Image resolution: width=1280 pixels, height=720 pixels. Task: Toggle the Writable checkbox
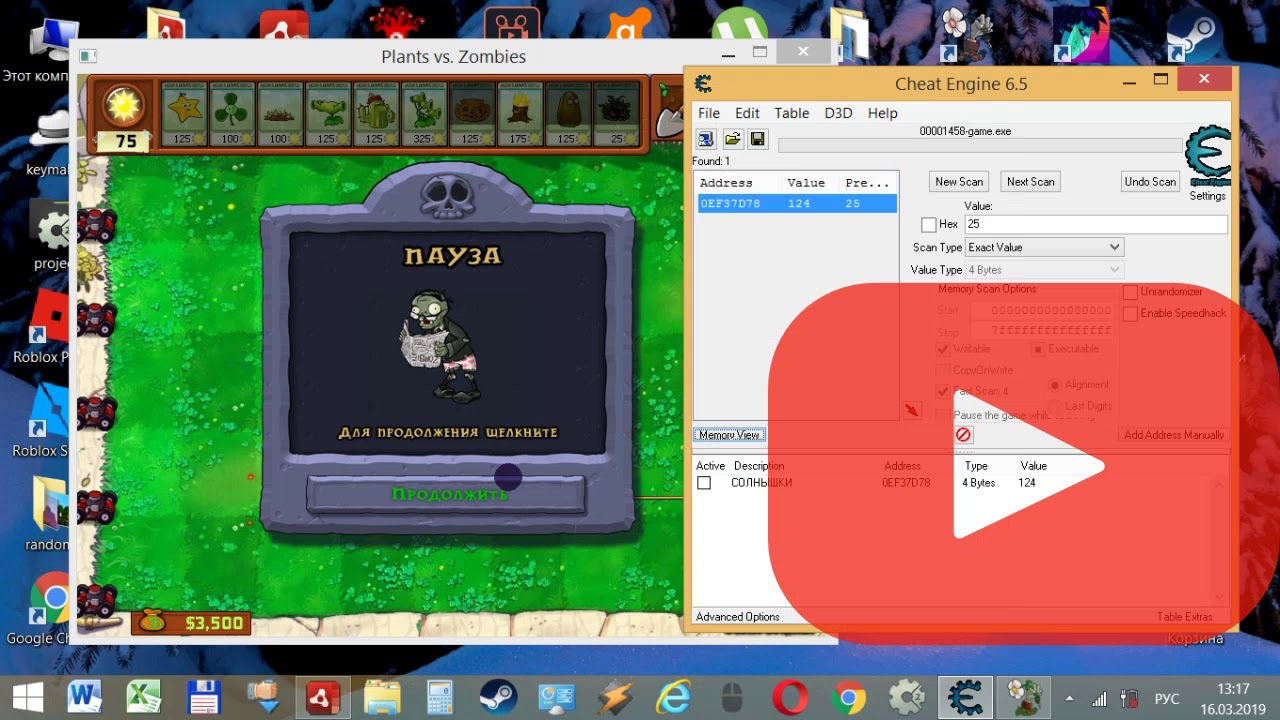click(x=942, y=349)
